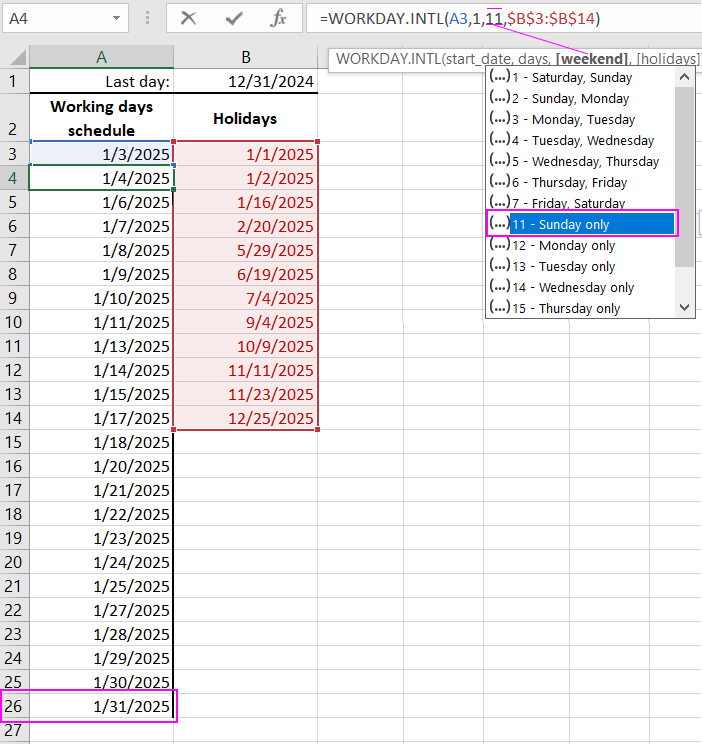Choose '13 - Tuesday only' weekend option
Image resolution: width=702 pixels, height=744 pixels.
(581, 266)
